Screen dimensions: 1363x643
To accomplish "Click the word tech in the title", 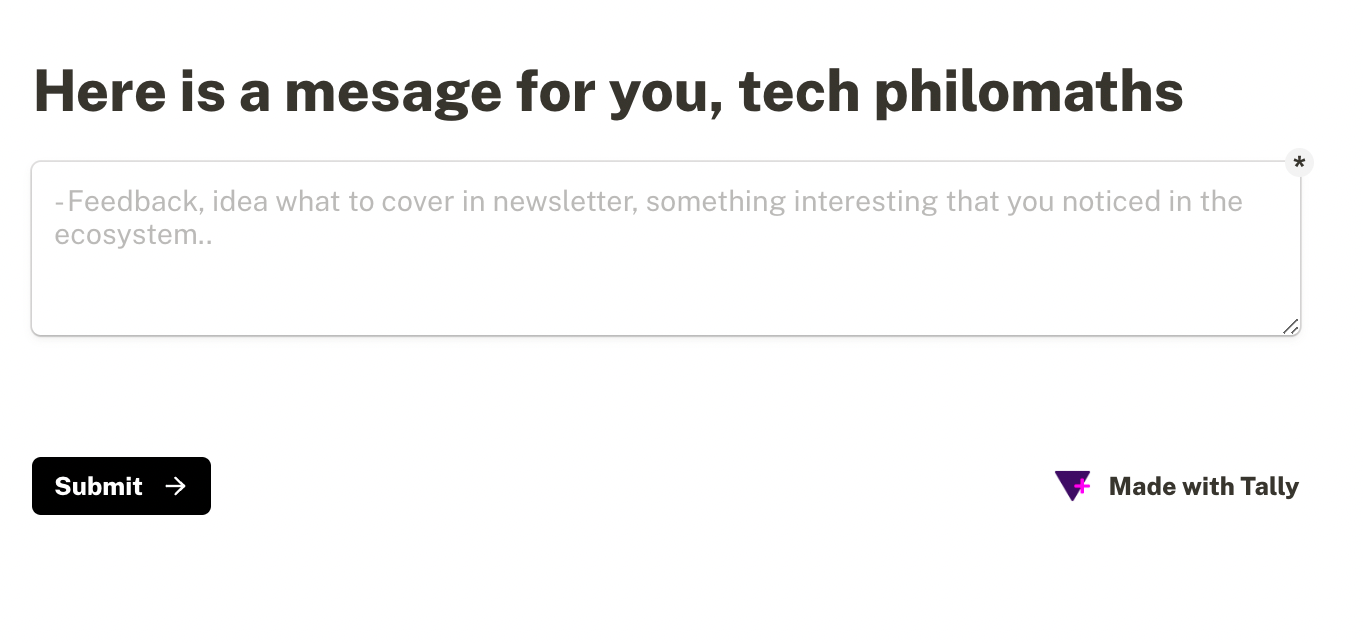I will click(x=799, y=91).
